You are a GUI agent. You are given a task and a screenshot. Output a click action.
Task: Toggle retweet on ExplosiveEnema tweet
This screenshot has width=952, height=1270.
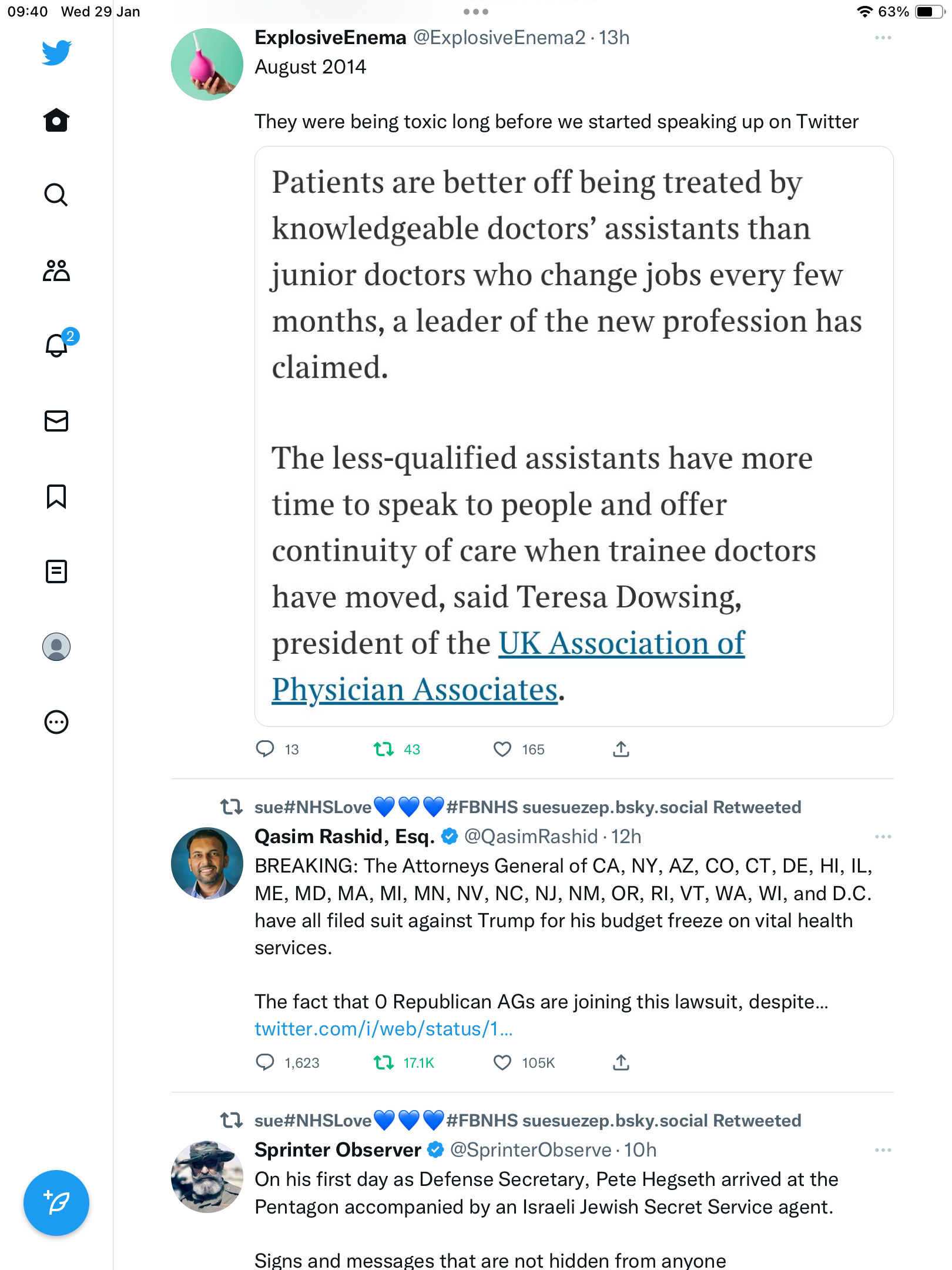click(x=384, y=749)
